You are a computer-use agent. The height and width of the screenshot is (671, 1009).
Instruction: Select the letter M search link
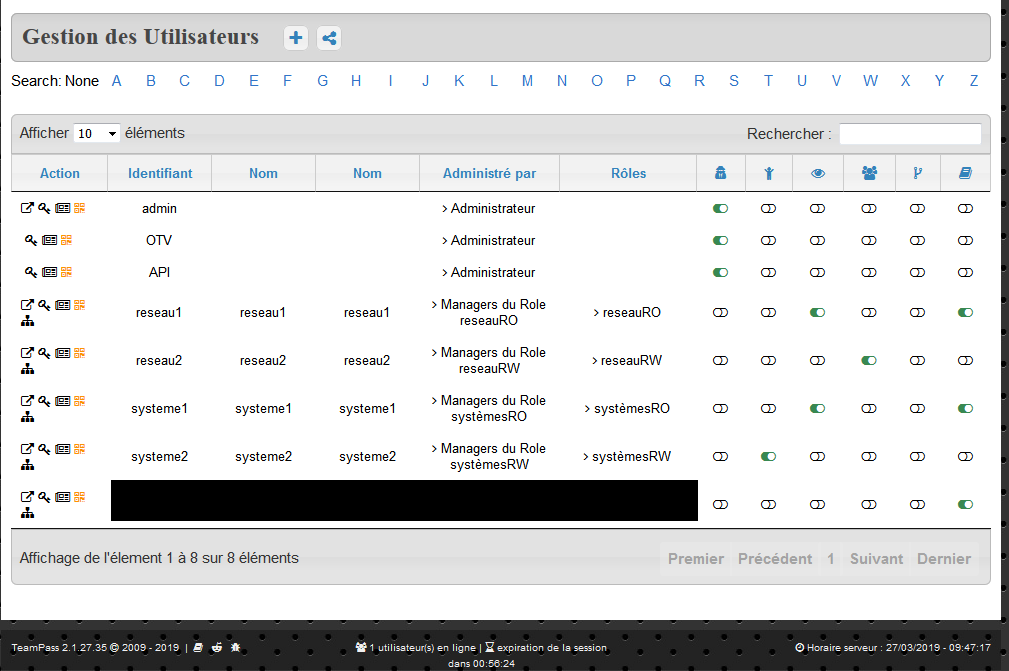(527, 81)
